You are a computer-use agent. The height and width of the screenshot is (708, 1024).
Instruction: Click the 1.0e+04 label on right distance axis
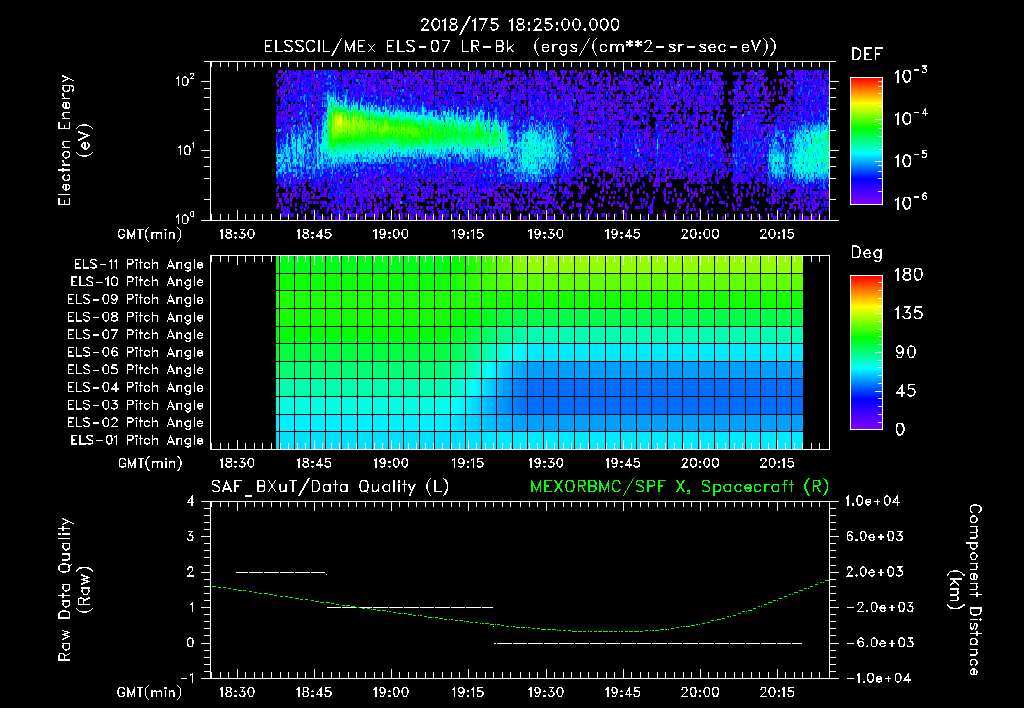873,501
